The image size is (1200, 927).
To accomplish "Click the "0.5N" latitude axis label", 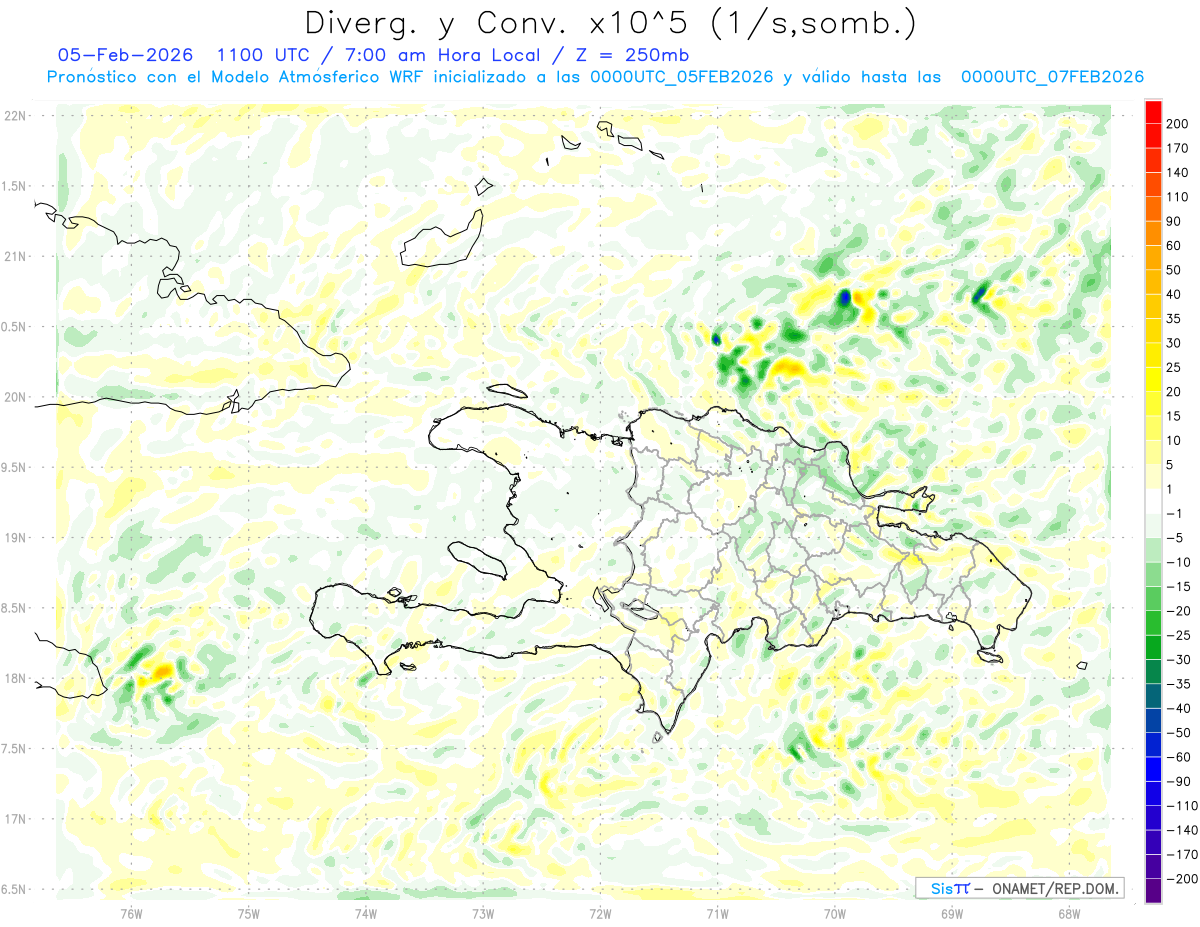I will tap(15, 327).
